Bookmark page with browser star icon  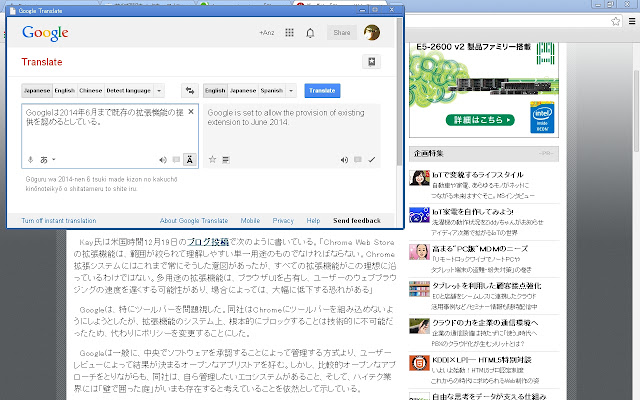[616, 21]
